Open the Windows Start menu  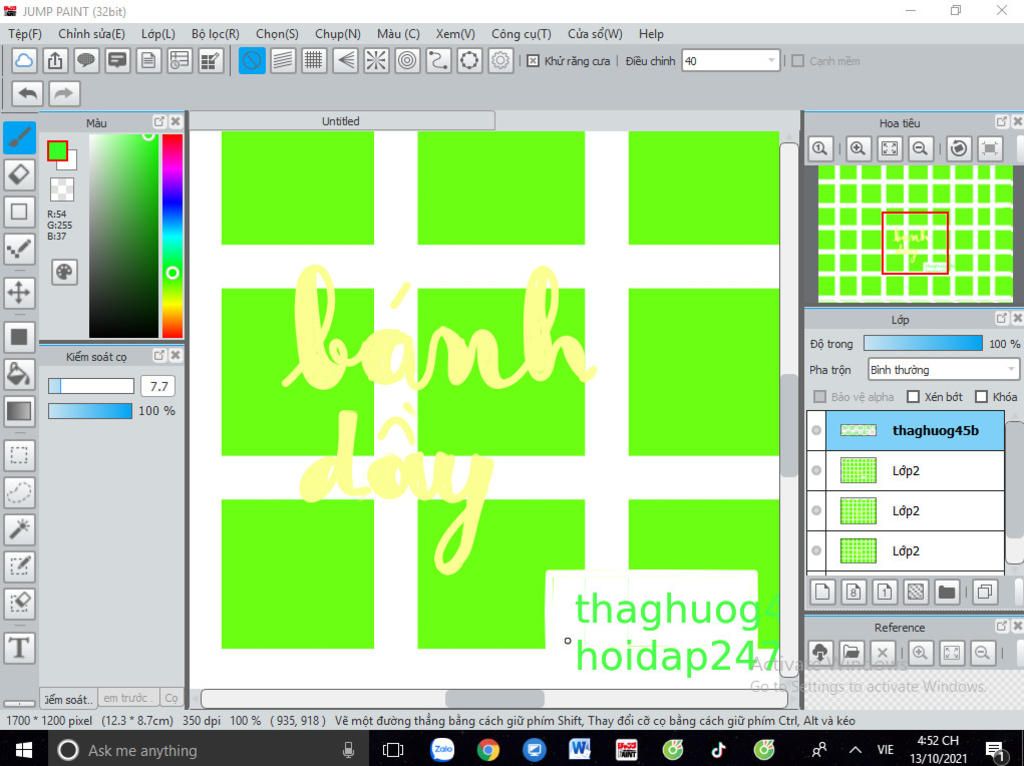pyautogui.click(x=24, y=750)
